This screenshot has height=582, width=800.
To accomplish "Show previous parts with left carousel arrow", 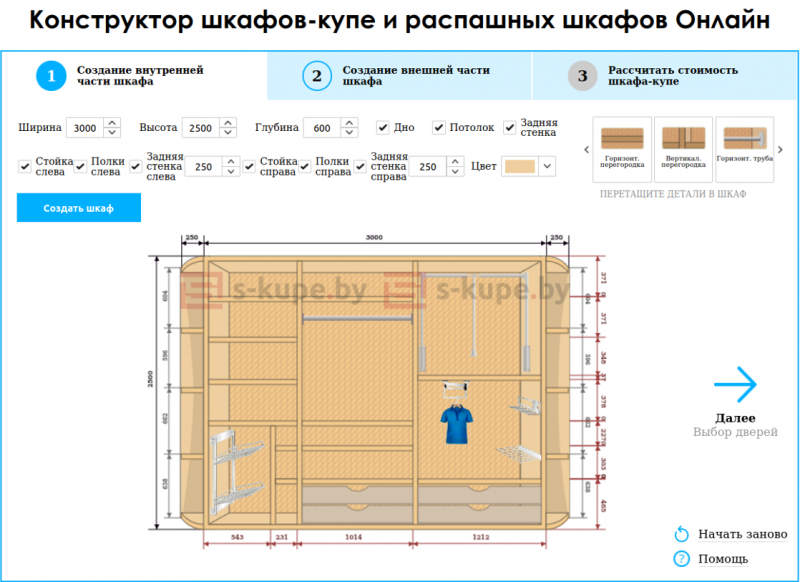I will (x=586, y=149).
